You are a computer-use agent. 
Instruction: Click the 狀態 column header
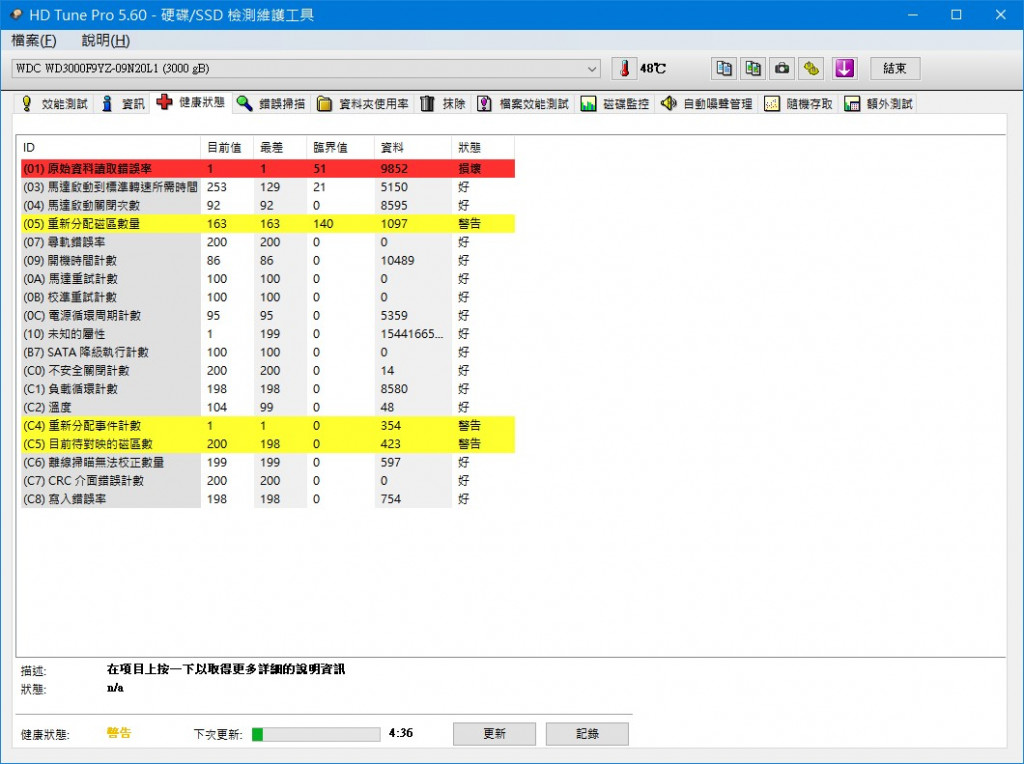click(483, 148)
